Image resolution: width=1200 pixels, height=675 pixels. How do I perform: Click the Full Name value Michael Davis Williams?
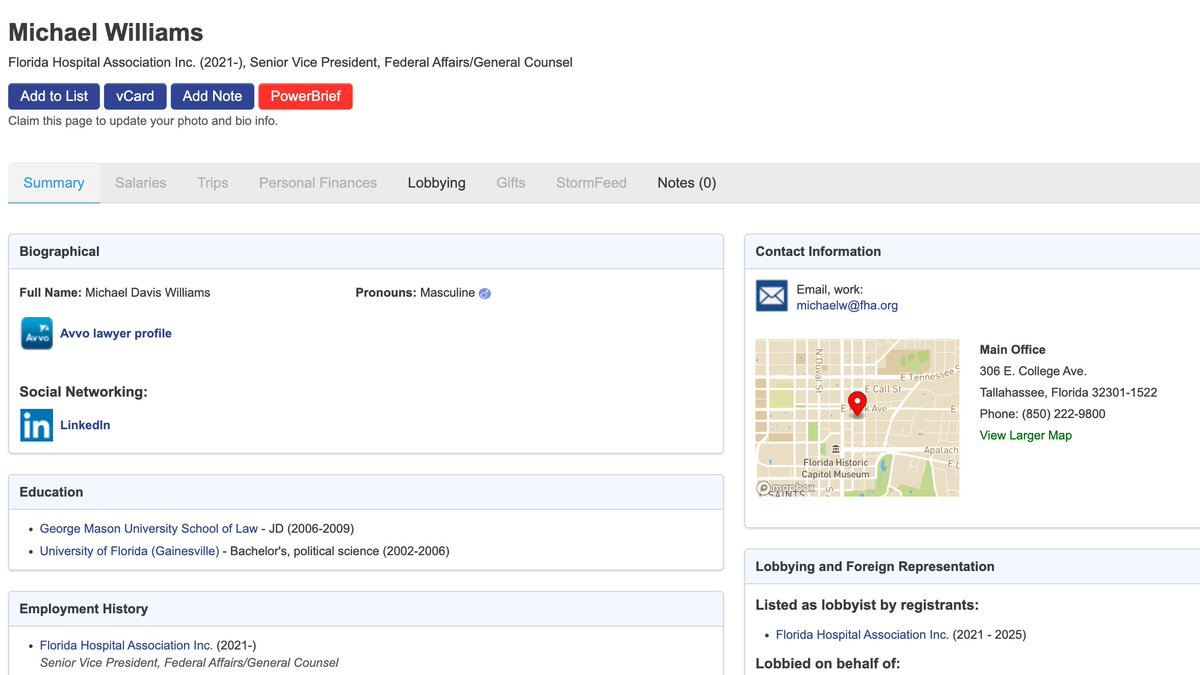pos(148,293)
